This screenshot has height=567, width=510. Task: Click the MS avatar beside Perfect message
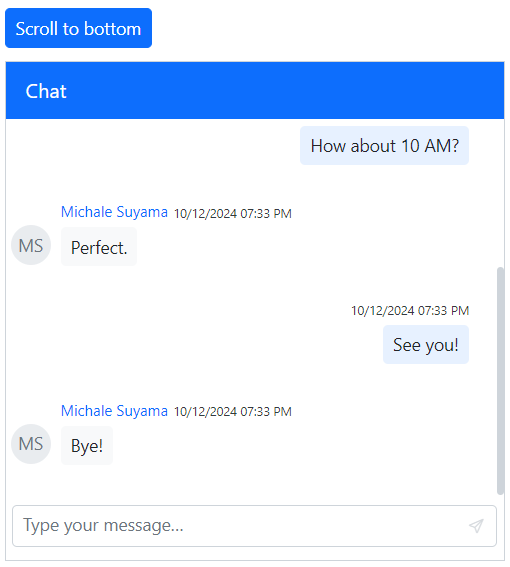click(x=31, y=245)
